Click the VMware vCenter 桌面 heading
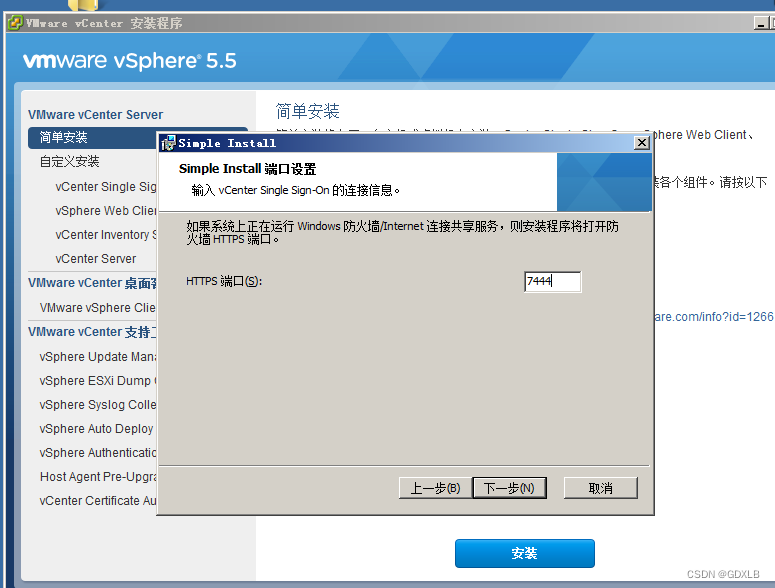Viewport: 775px width, 588px height. point(92,283)
